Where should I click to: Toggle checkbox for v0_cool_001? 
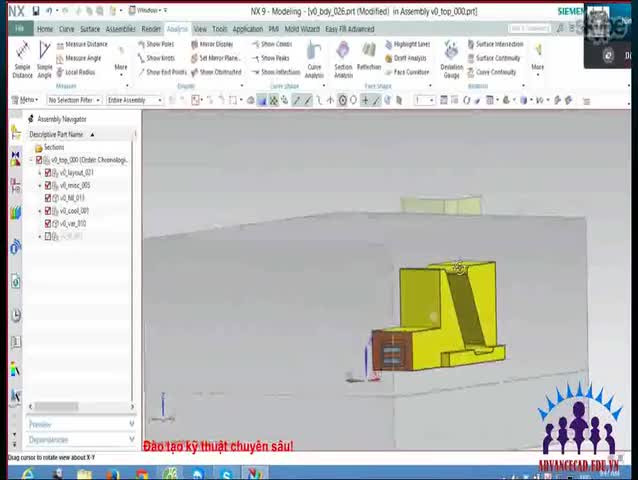pos(48,211)
